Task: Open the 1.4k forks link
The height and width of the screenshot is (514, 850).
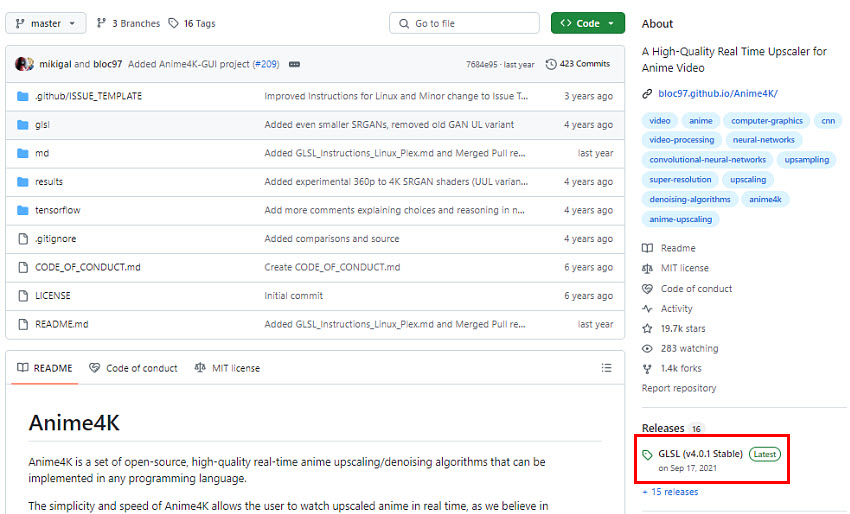Action: click(681, 369)
